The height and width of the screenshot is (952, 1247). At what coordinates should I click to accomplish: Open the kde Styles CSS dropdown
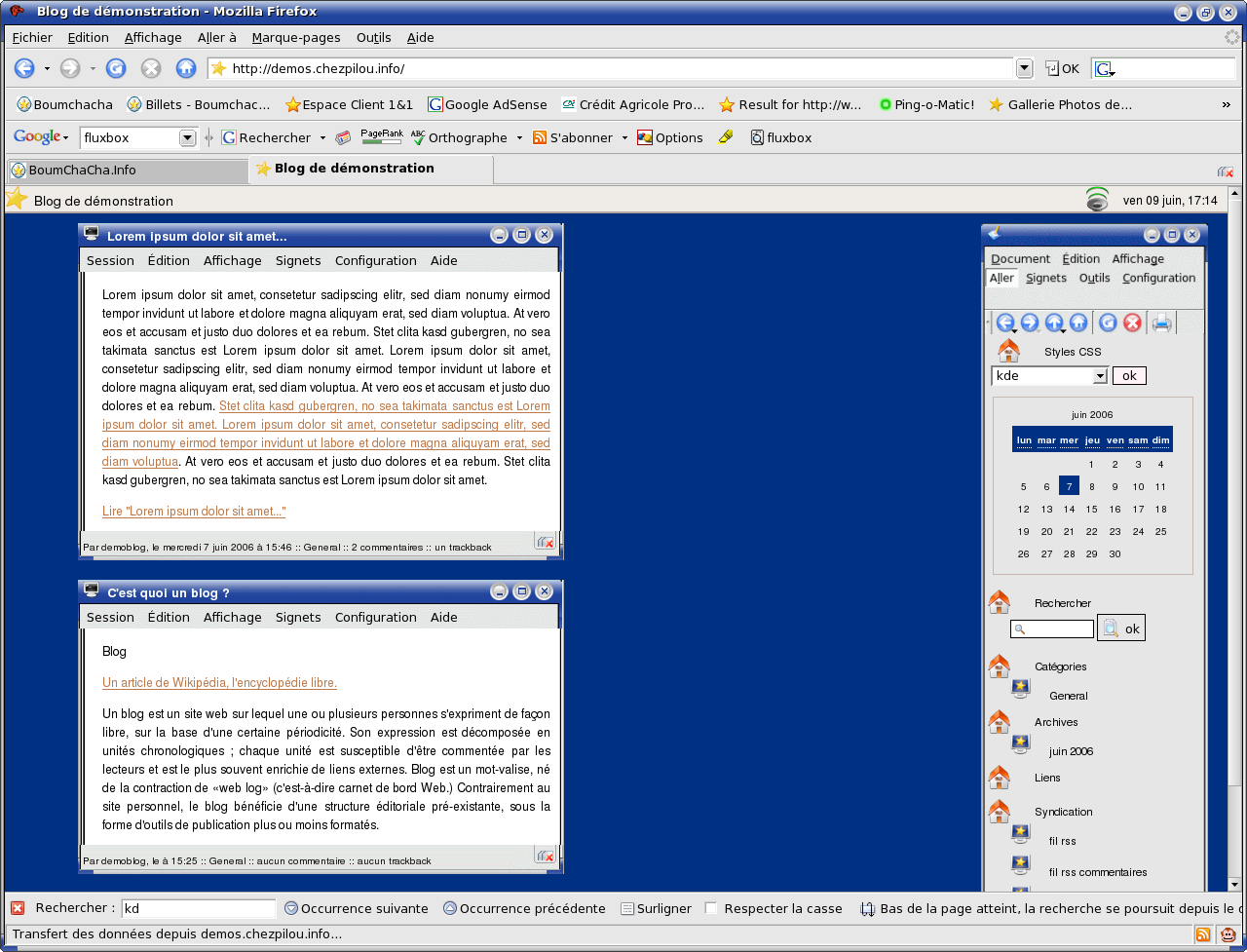[x=1050, y=375]
